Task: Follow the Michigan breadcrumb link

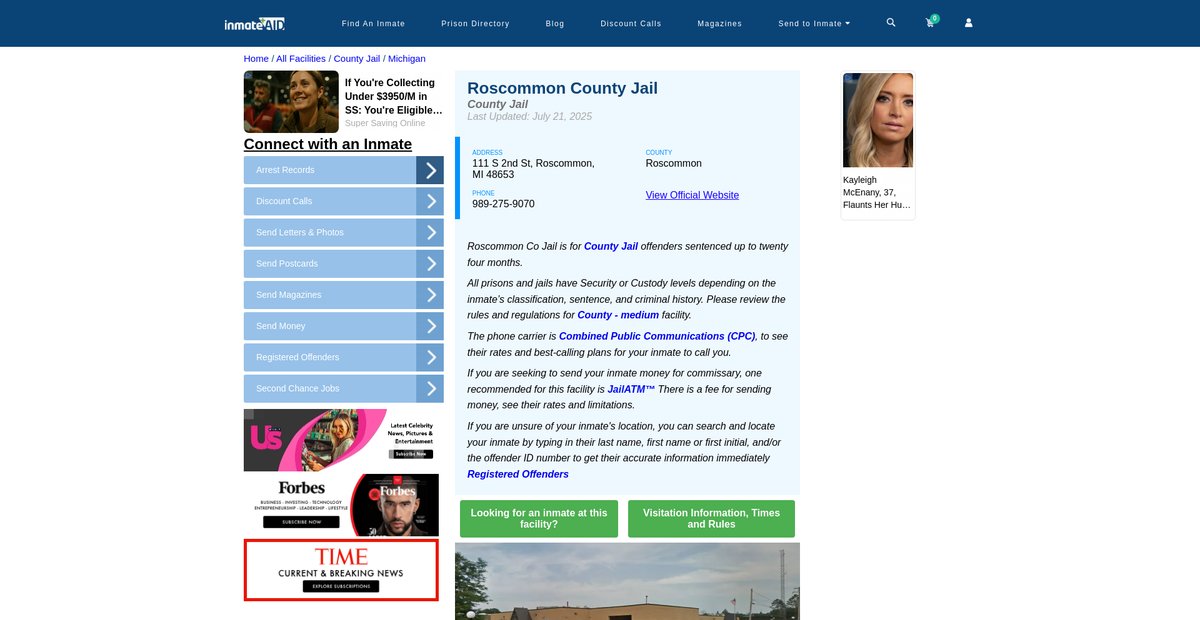Action: tap(407, 59)
